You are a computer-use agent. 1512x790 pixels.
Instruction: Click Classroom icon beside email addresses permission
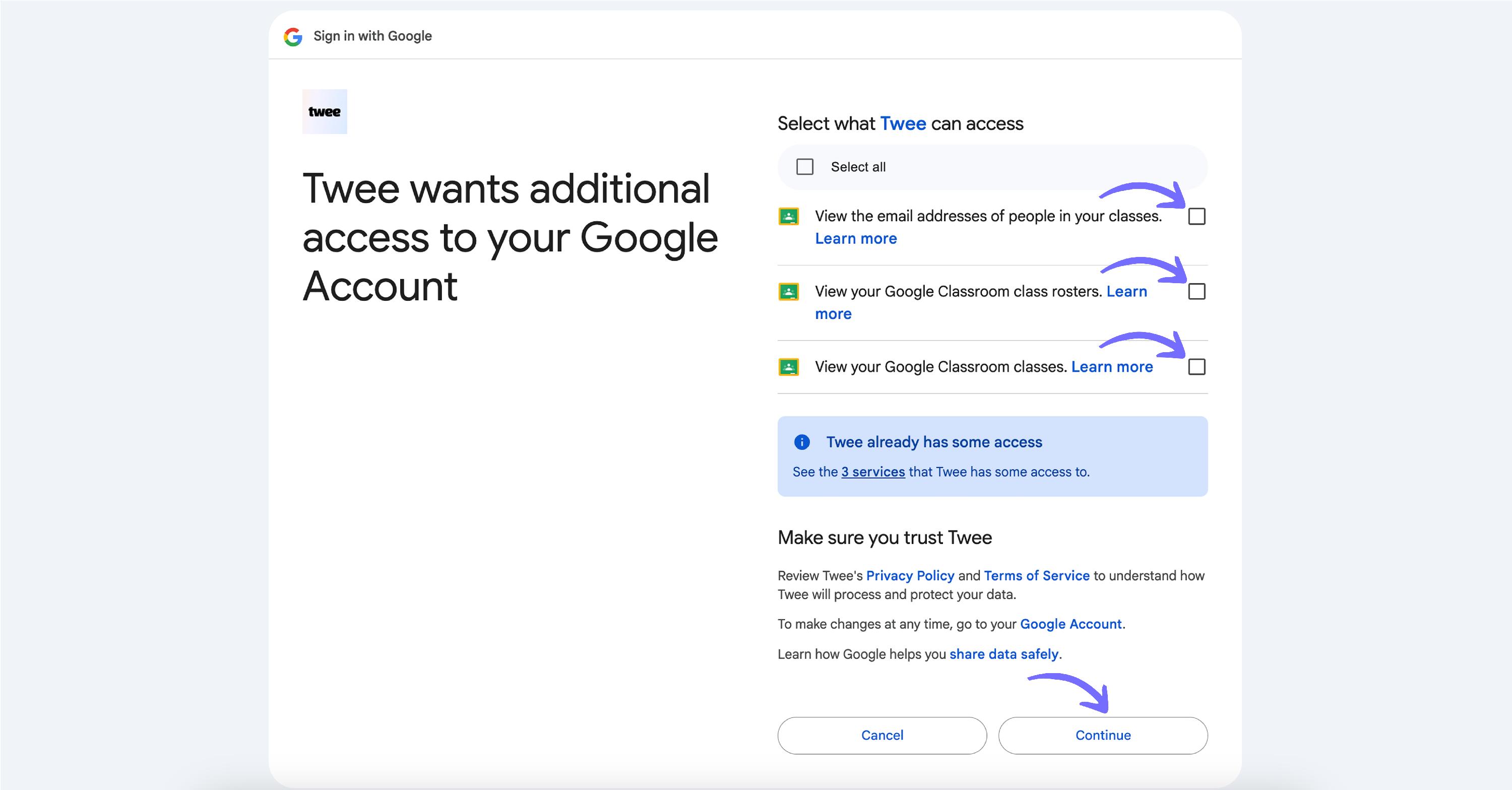point(788,217)
